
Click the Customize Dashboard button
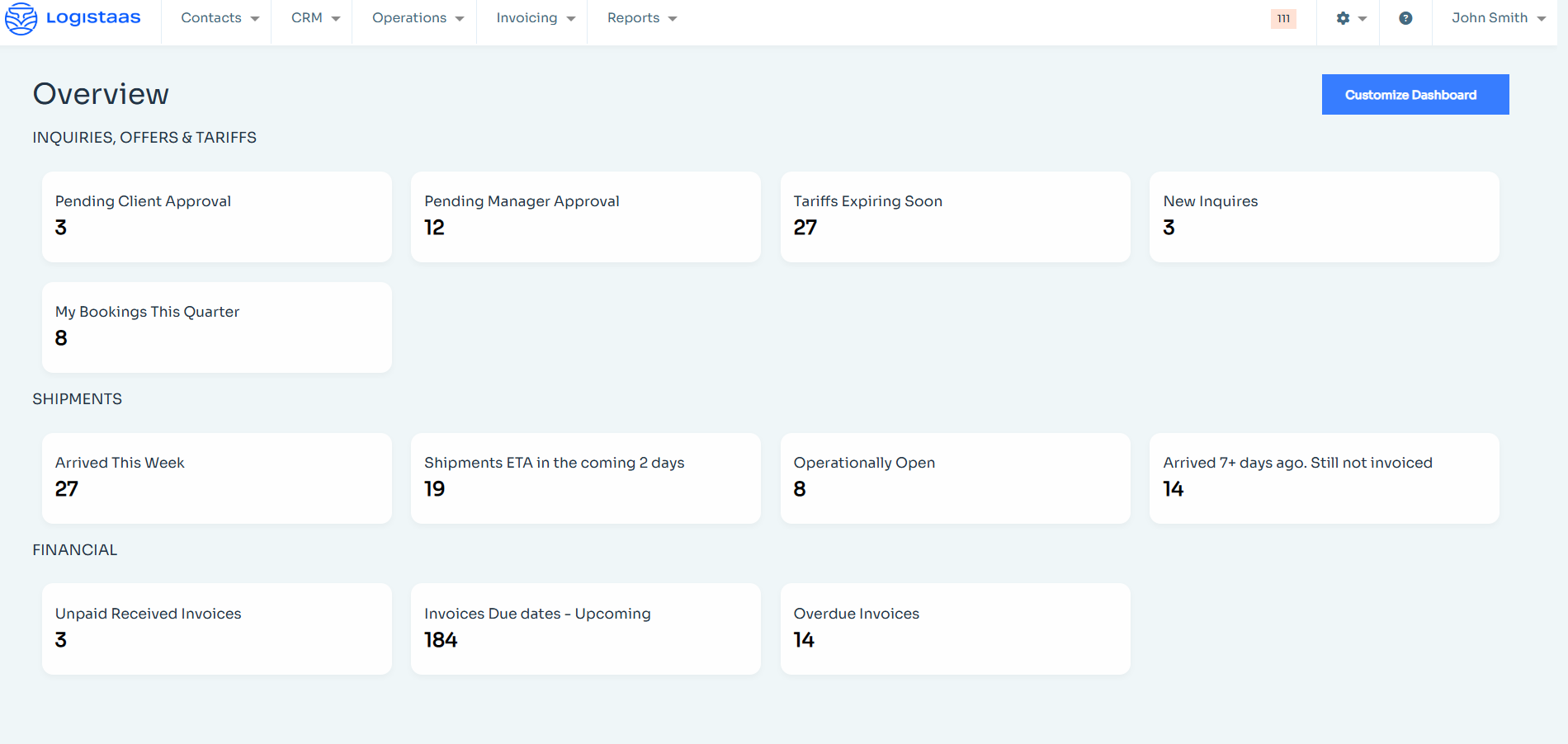[1415, 95]
